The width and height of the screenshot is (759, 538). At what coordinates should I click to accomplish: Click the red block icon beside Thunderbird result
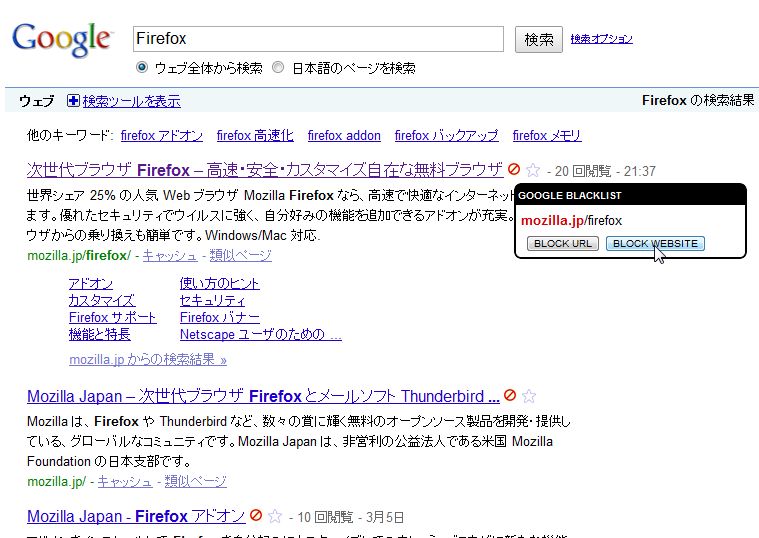pyautogui.click(x=510, y=395)
